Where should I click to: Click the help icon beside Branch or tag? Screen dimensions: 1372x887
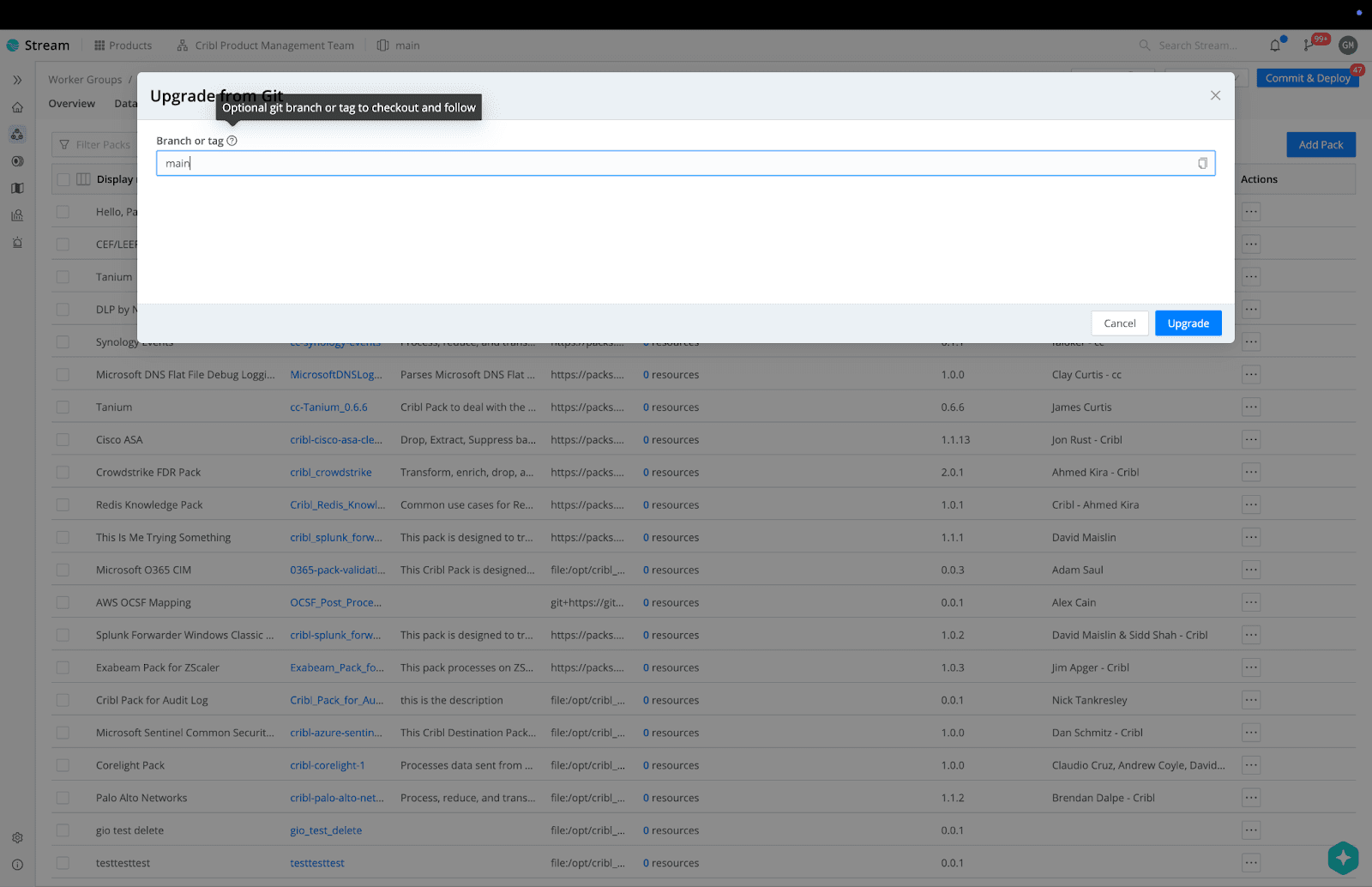tap(232, 141)
